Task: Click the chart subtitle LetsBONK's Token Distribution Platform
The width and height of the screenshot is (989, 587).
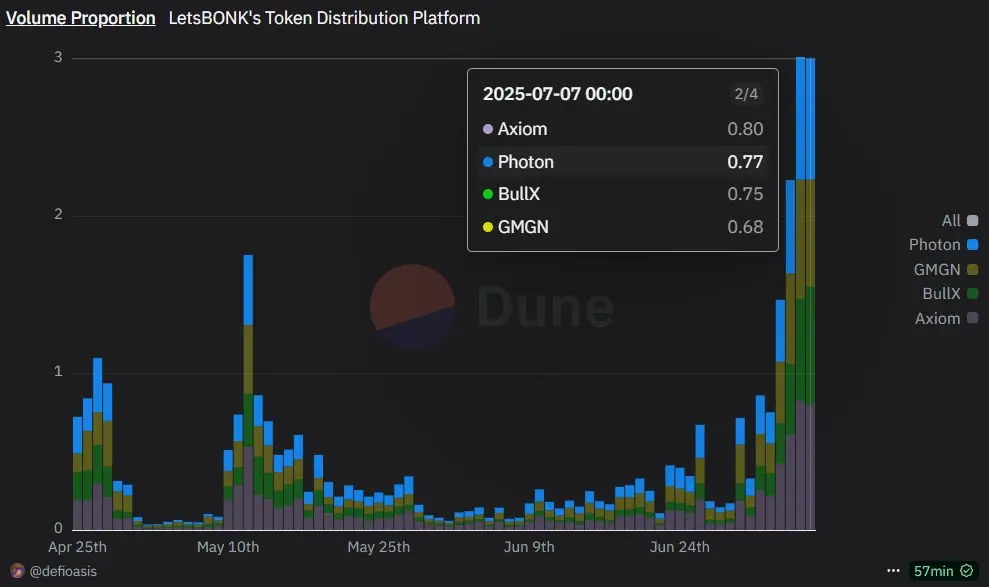Action: point(324,18)
